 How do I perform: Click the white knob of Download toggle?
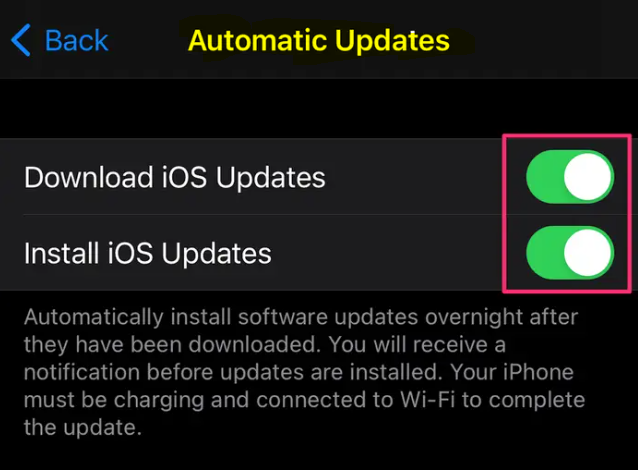click(x=588, y=177)
